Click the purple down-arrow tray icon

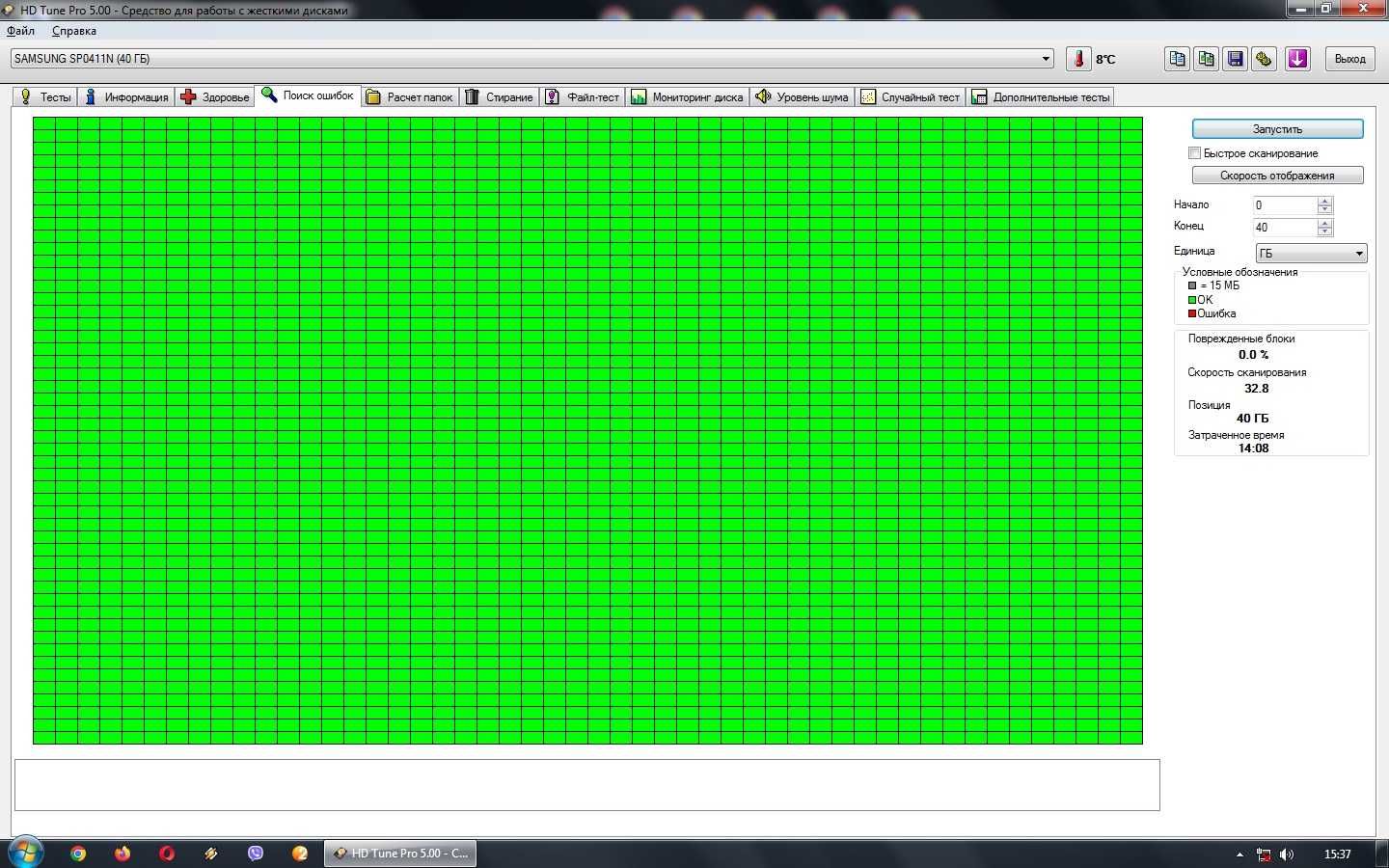tap(1297, 59)
